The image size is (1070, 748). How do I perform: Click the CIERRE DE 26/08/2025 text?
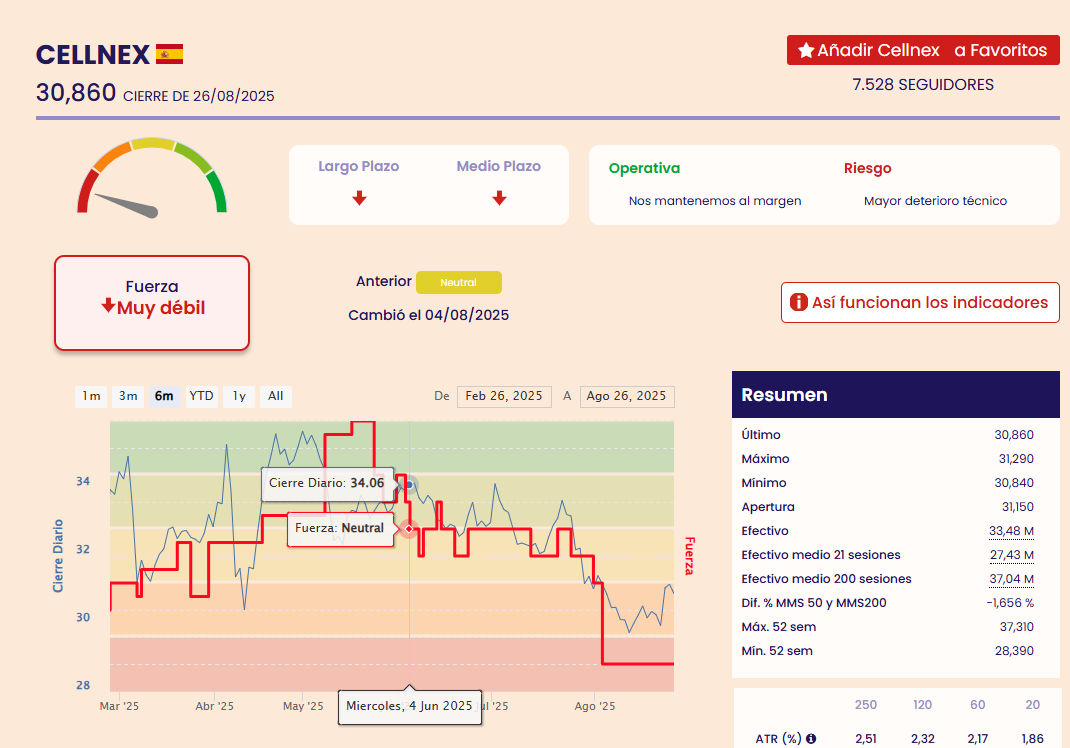199,96
